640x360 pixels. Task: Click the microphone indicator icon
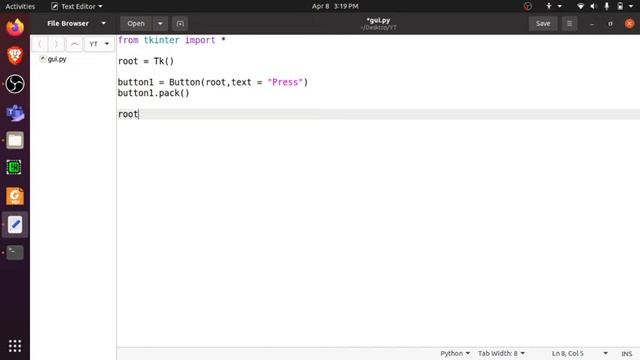pos(607,6)
